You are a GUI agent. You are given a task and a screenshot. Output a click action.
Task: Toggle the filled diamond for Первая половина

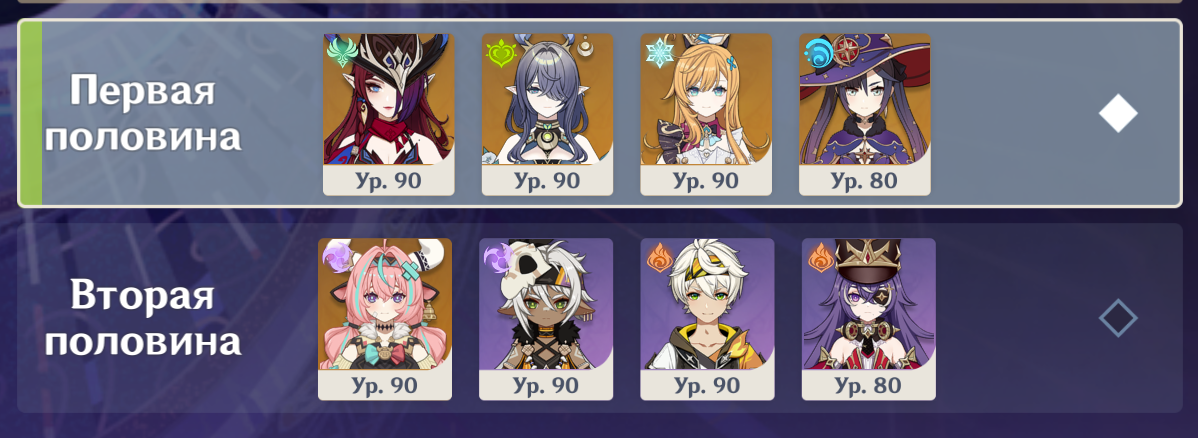[x=1118, y=113]
